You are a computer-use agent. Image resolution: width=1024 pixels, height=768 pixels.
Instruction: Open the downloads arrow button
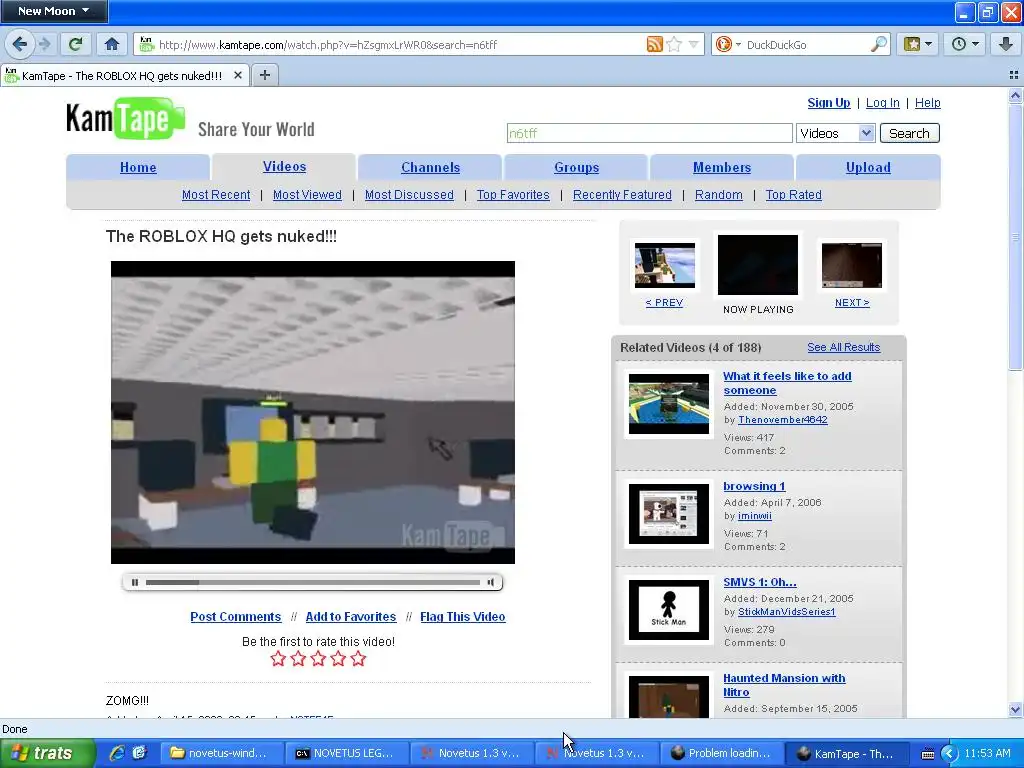coord(1006,44)
